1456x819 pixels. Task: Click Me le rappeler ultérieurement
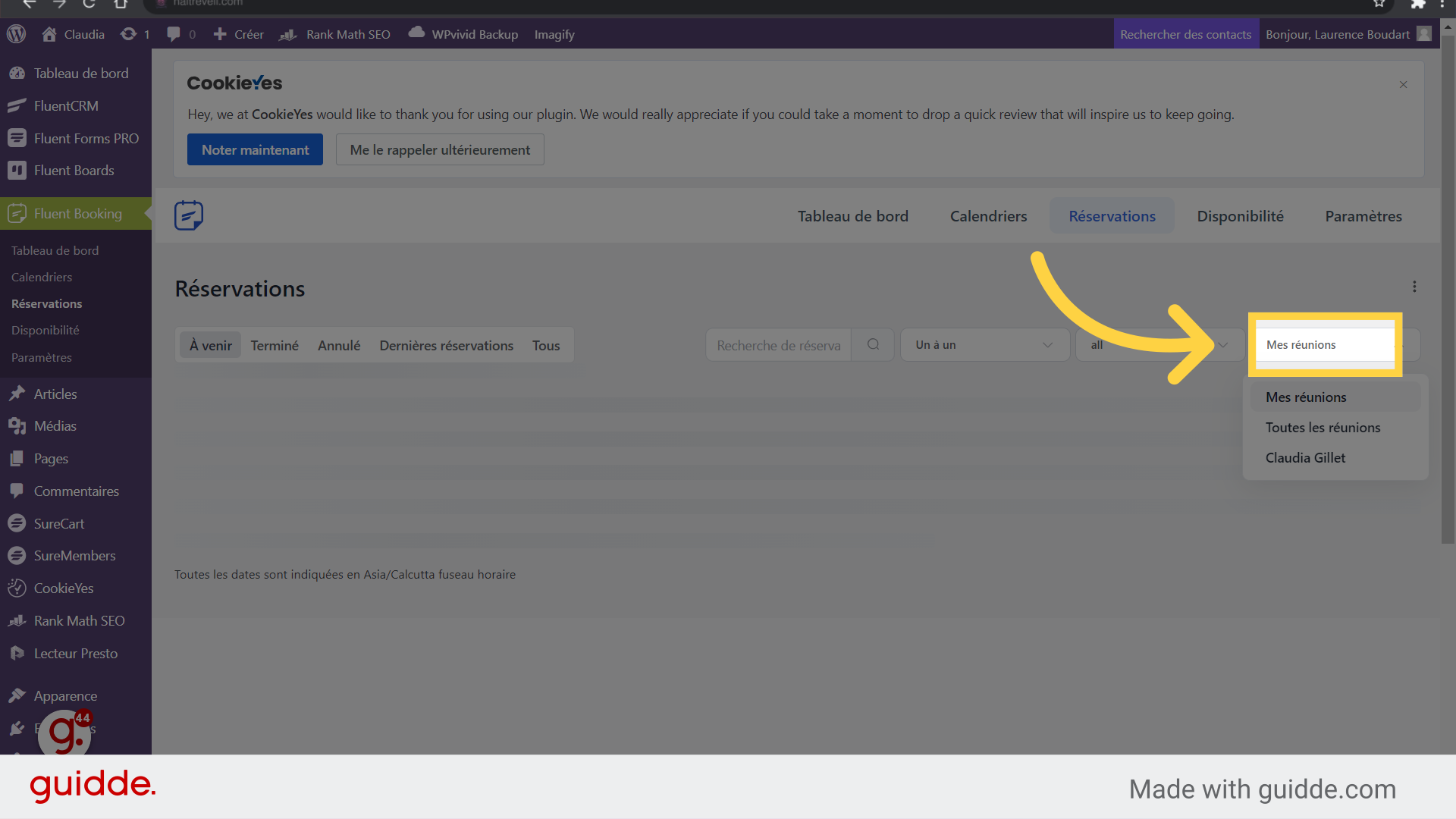coord(440,149)
